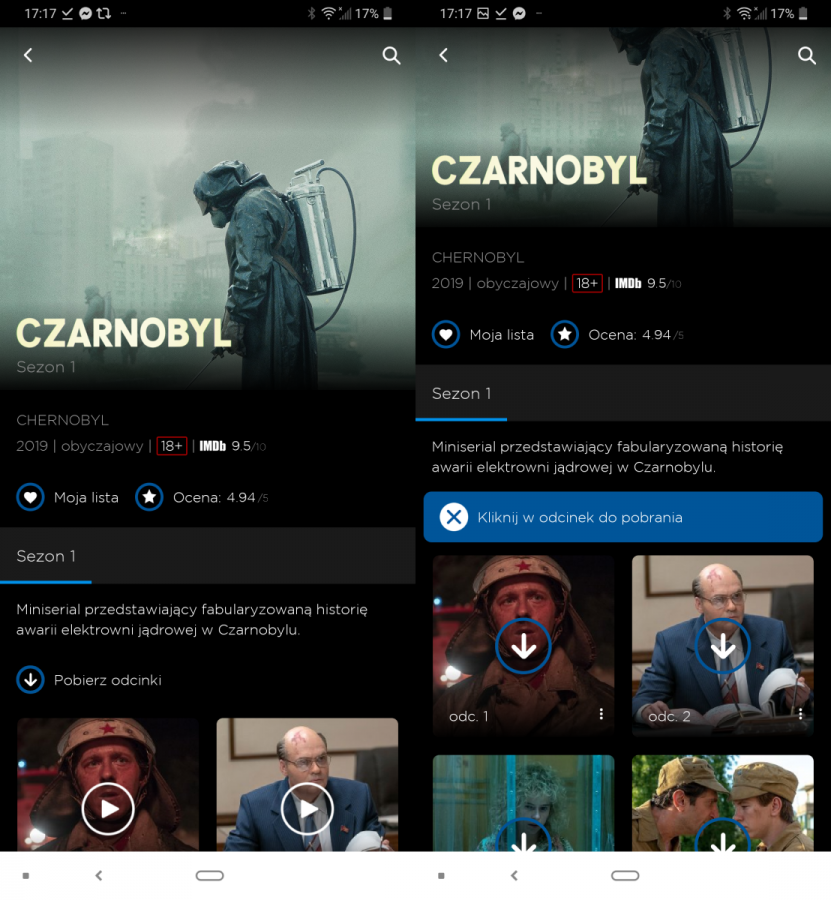
Task: Tap recents square on right navigation bar
Action: pyautogui.click(x=441, y=876)
